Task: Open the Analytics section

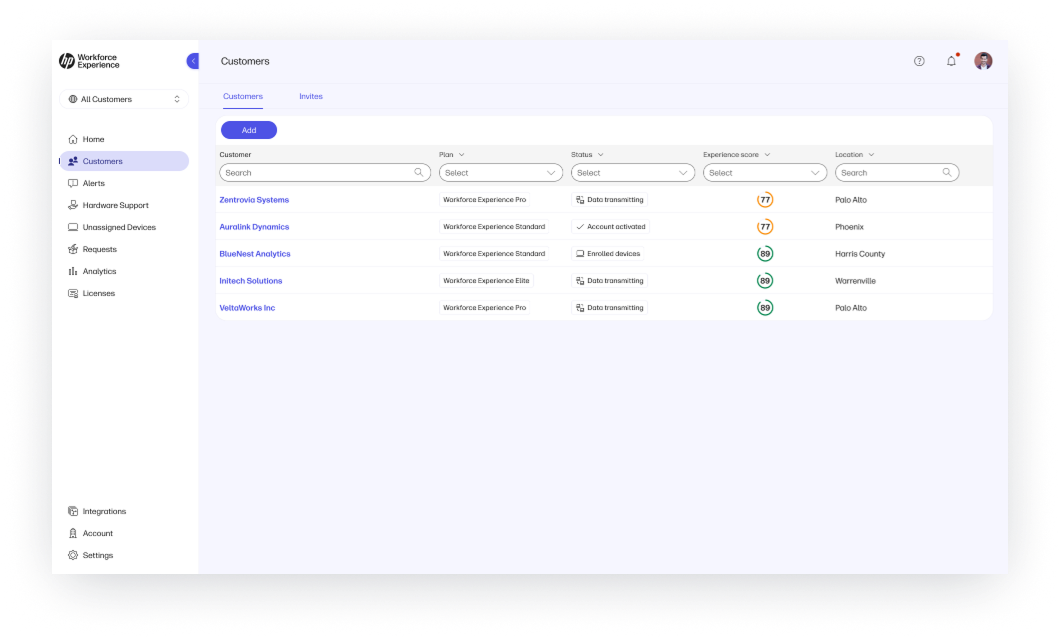Action: click(x=99, y=271)
